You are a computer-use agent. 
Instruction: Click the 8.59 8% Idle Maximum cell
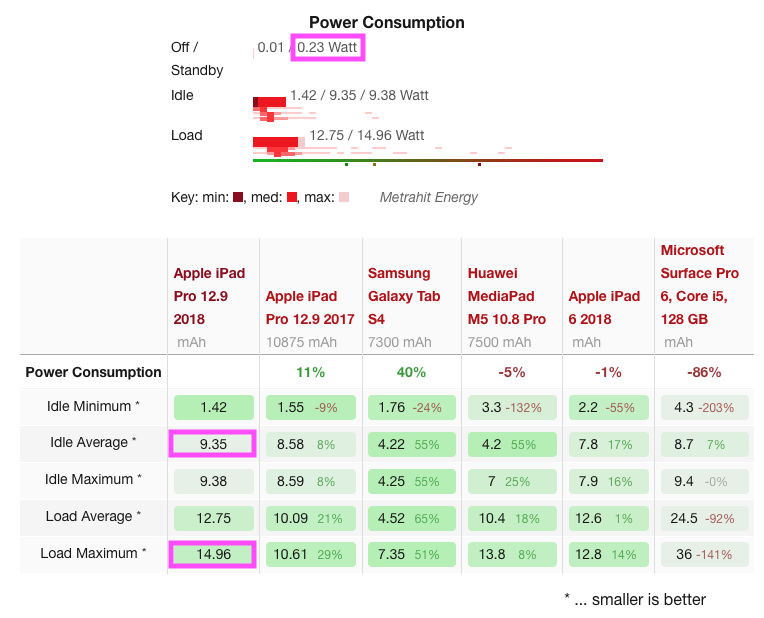pyautogui.click(x=310, y=481)
